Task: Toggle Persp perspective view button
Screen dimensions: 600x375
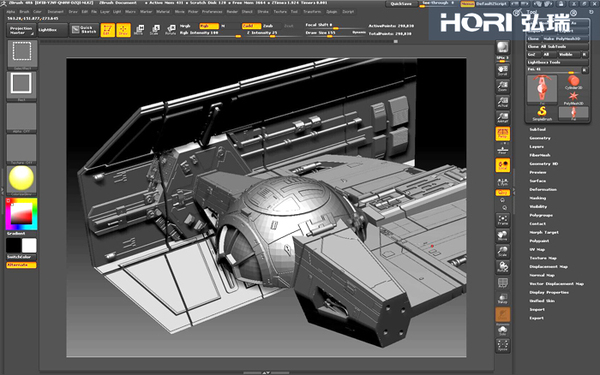Action: (502, 134)
